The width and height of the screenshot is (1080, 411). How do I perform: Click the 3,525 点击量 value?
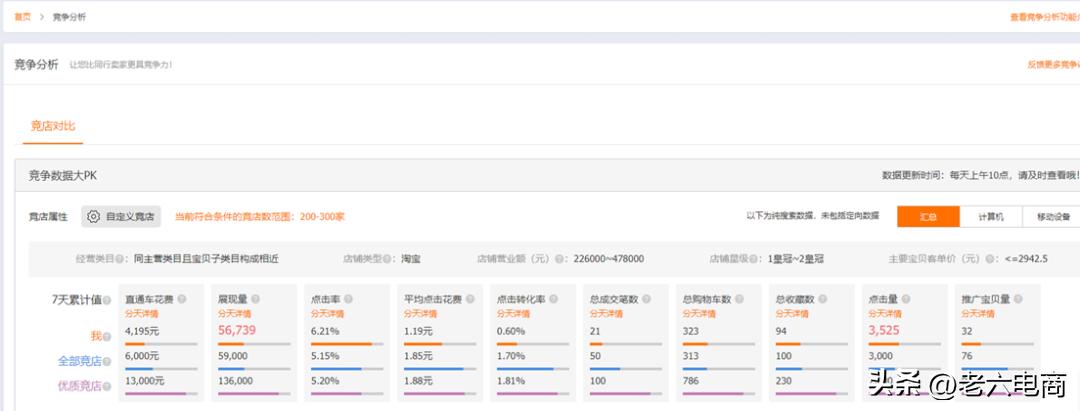(x=884, y=330)
